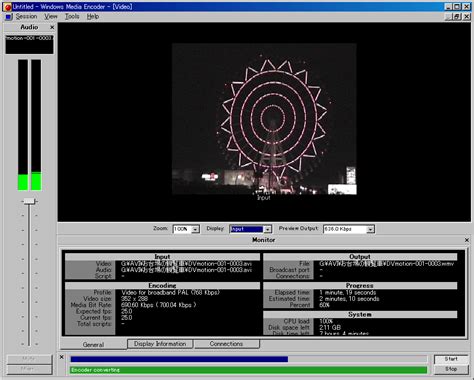Viewport: 474px width, 380px height.
Task: Click the Percent value 60%
Action: [324, 305]
